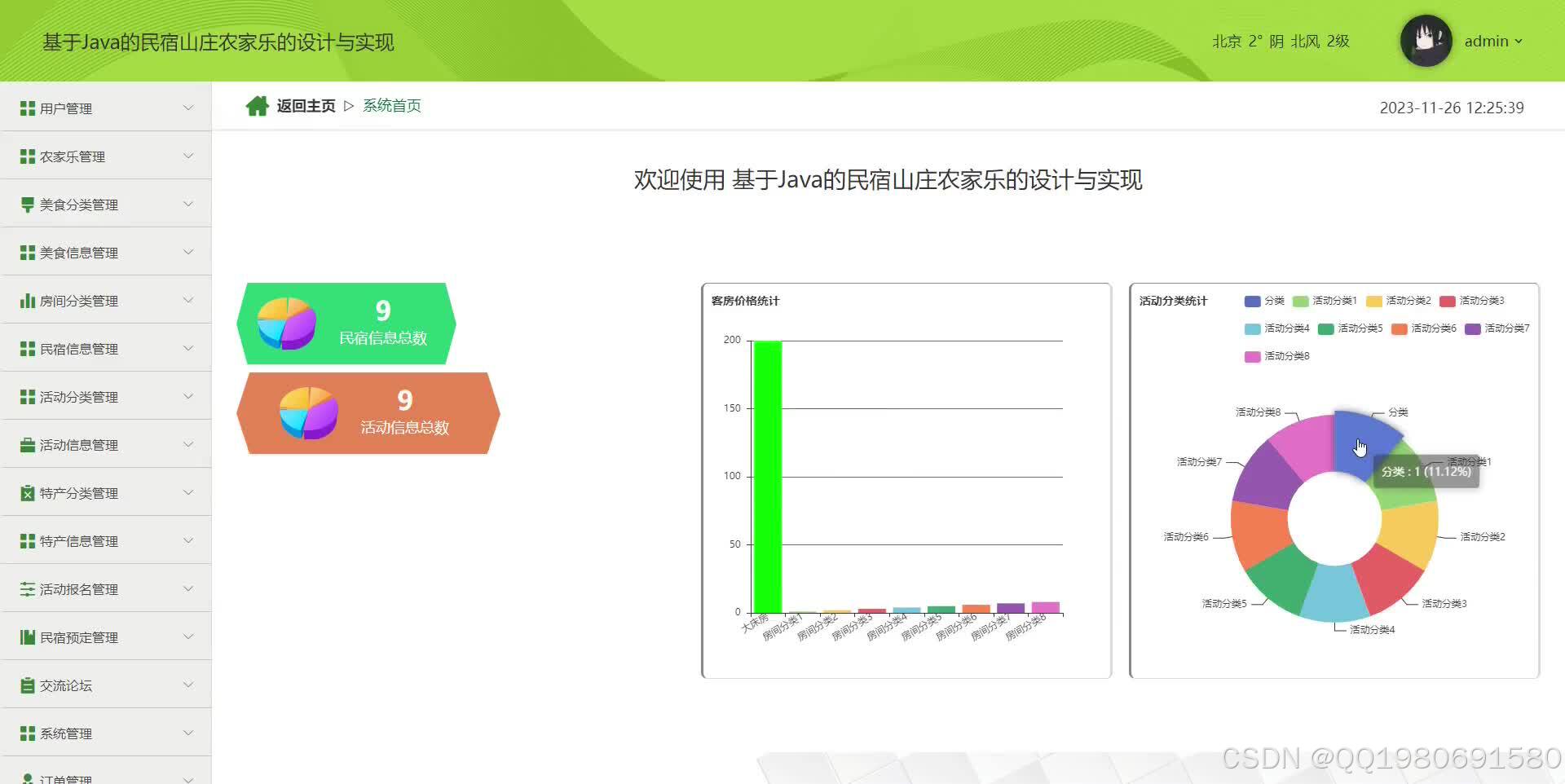Toggle 活动分类1 legend entry
1565x784 pixels.
tap(1325, 301)
